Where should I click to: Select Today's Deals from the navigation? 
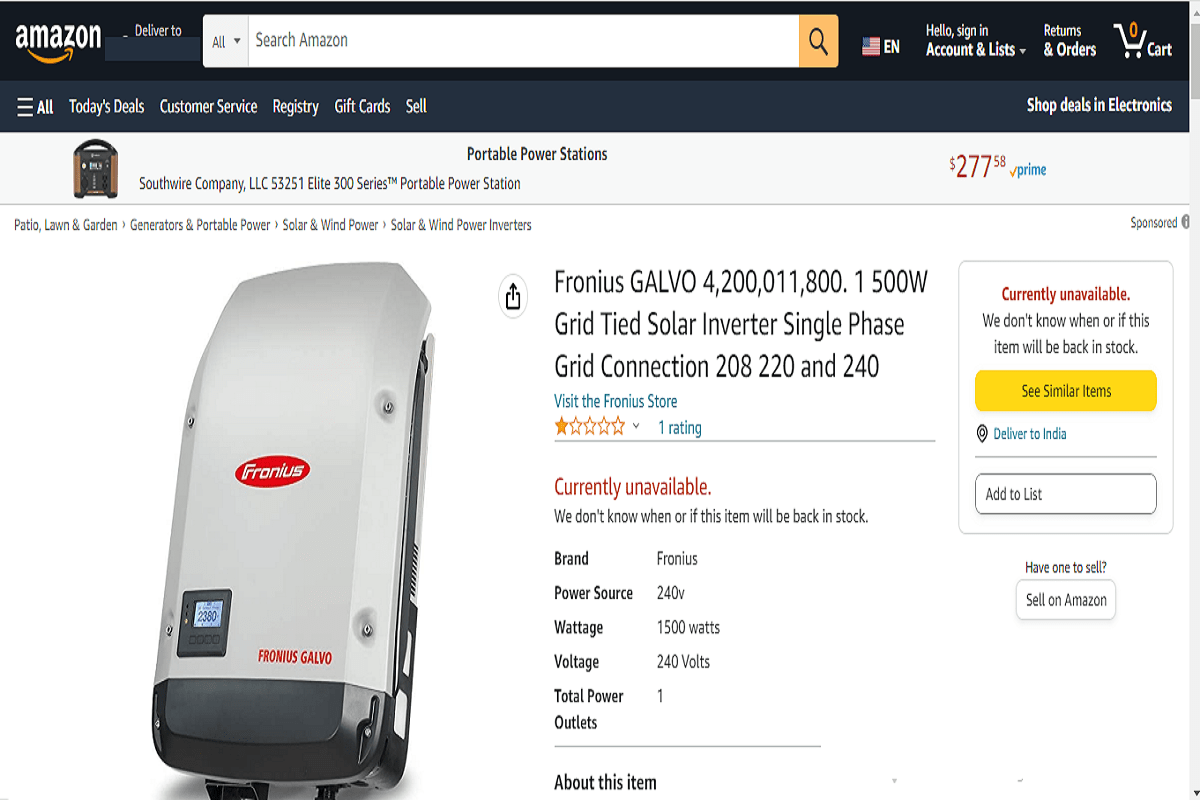point(106,107)
